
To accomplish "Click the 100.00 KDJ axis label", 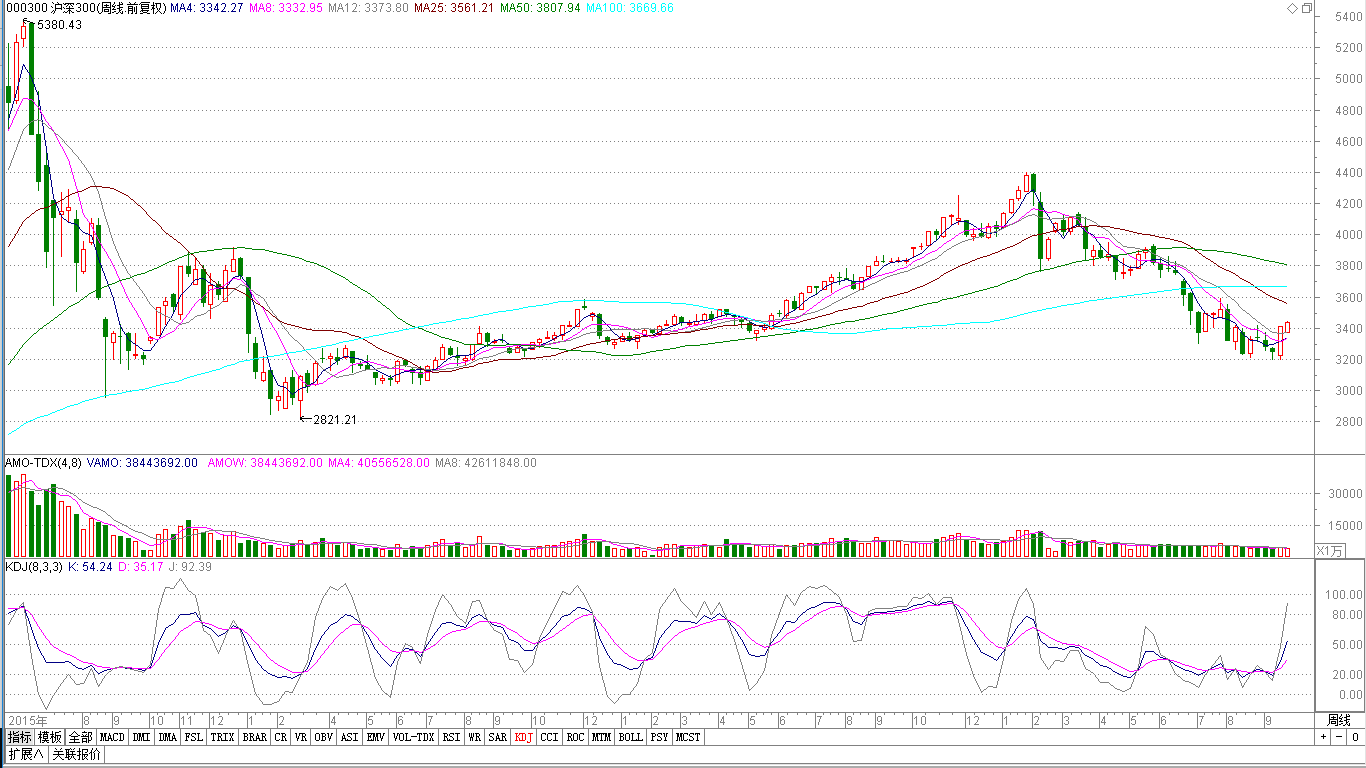I will pos(1346,594).
